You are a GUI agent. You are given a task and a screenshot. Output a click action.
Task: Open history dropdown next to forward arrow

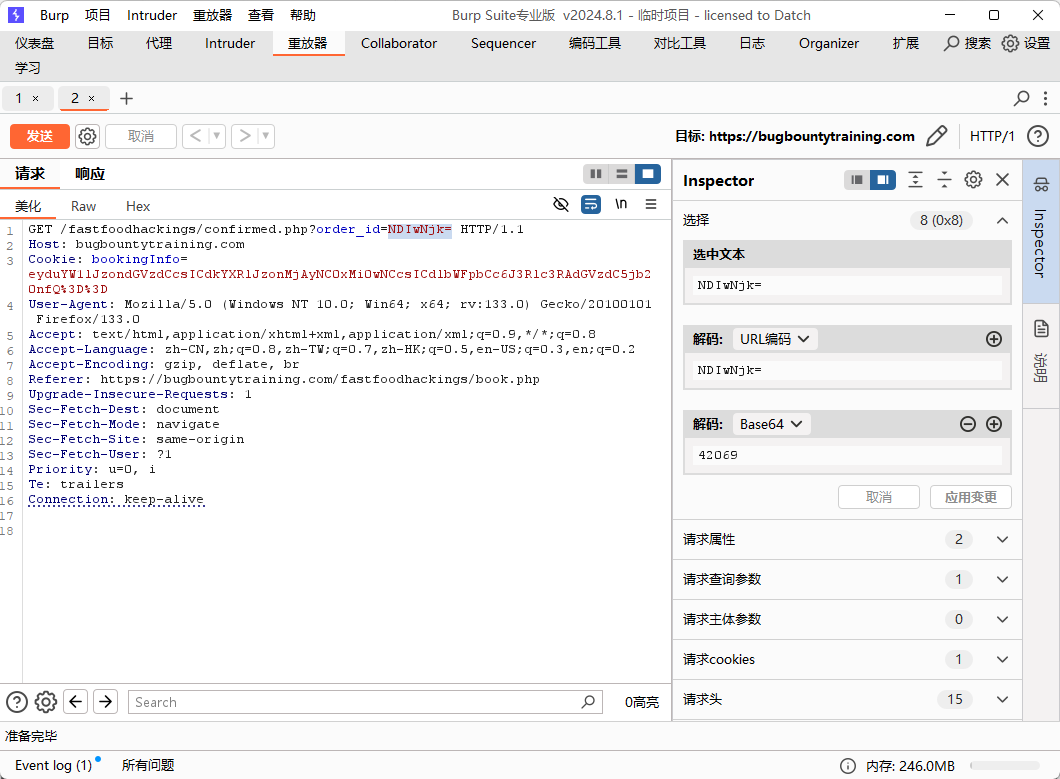(266, 137)
